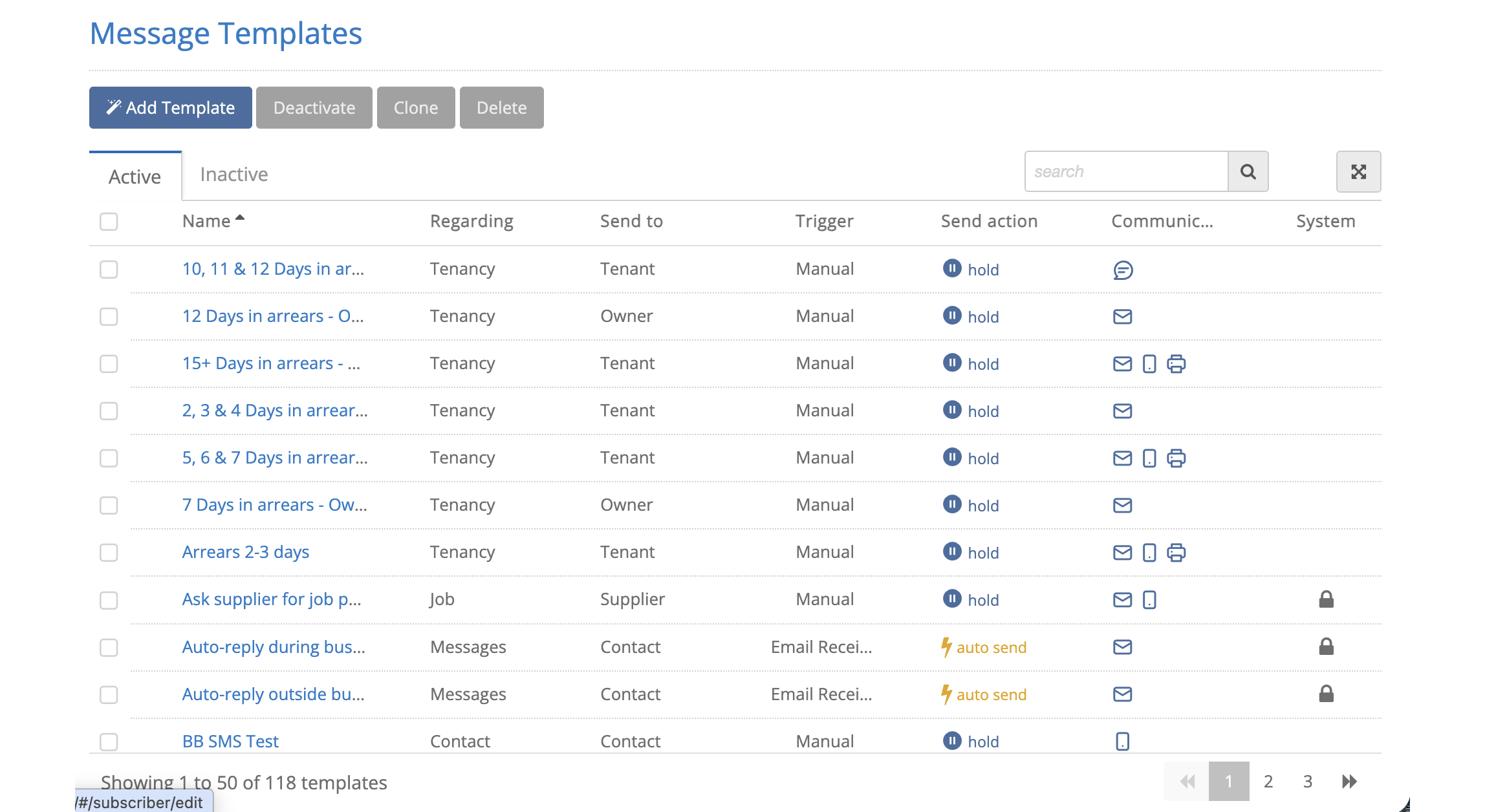1485x812 pixels.
Task: Click the search input field
Action: (1127, 171)
